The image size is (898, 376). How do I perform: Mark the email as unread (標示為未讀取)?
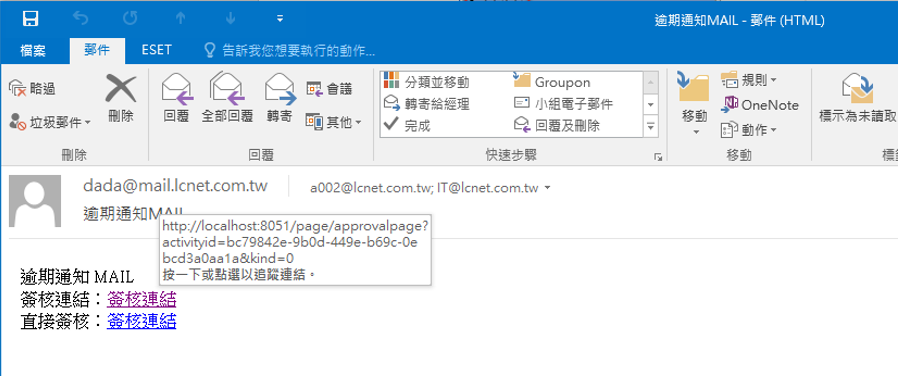857,98
